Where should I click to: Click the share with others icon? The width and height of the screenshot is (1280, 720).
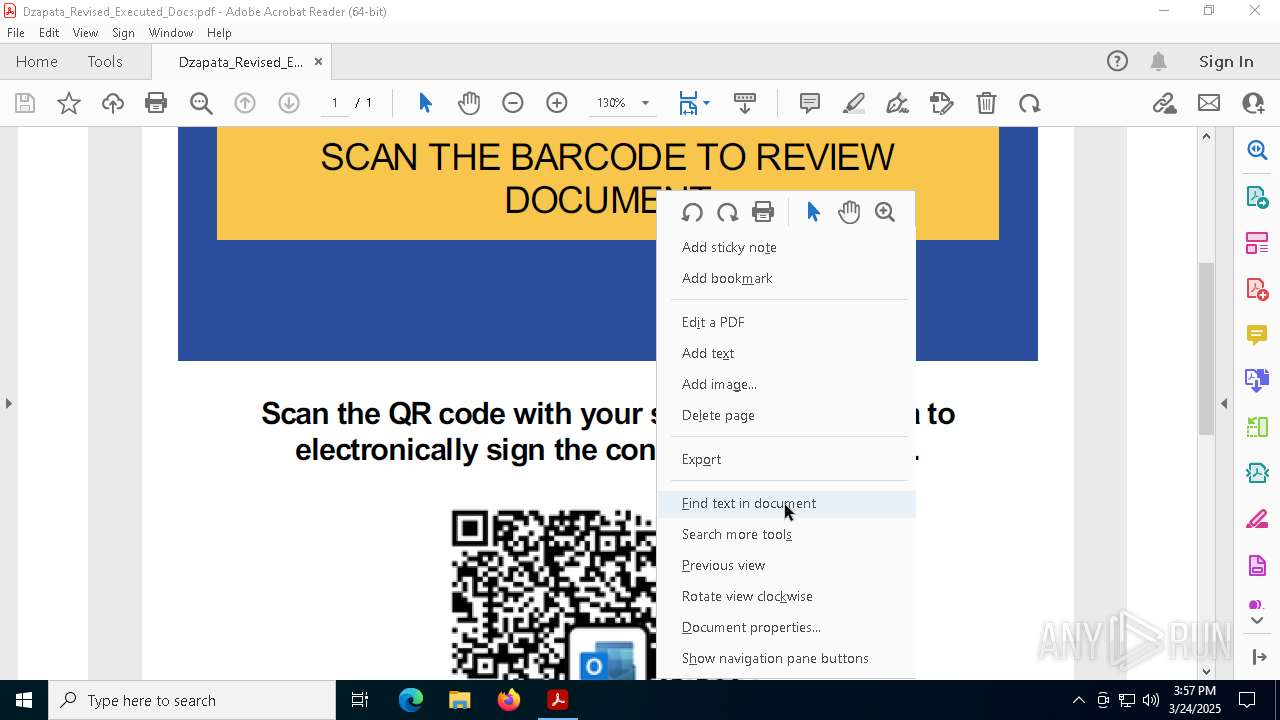point(1253,103)
